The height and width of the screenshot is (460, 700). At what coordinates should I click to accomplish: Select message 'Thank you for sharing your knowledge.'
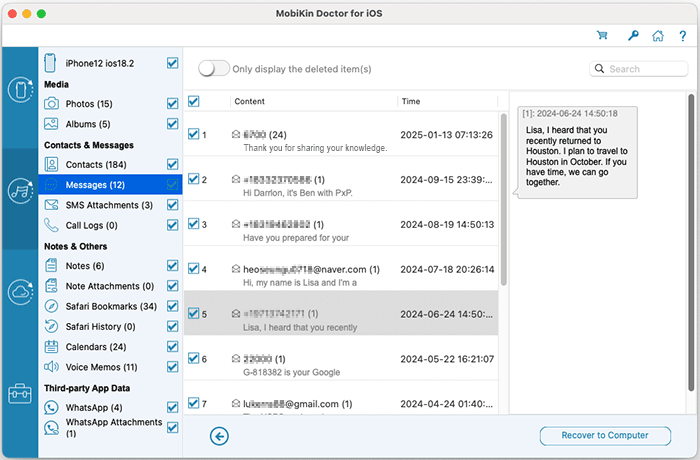coord(341,134)
